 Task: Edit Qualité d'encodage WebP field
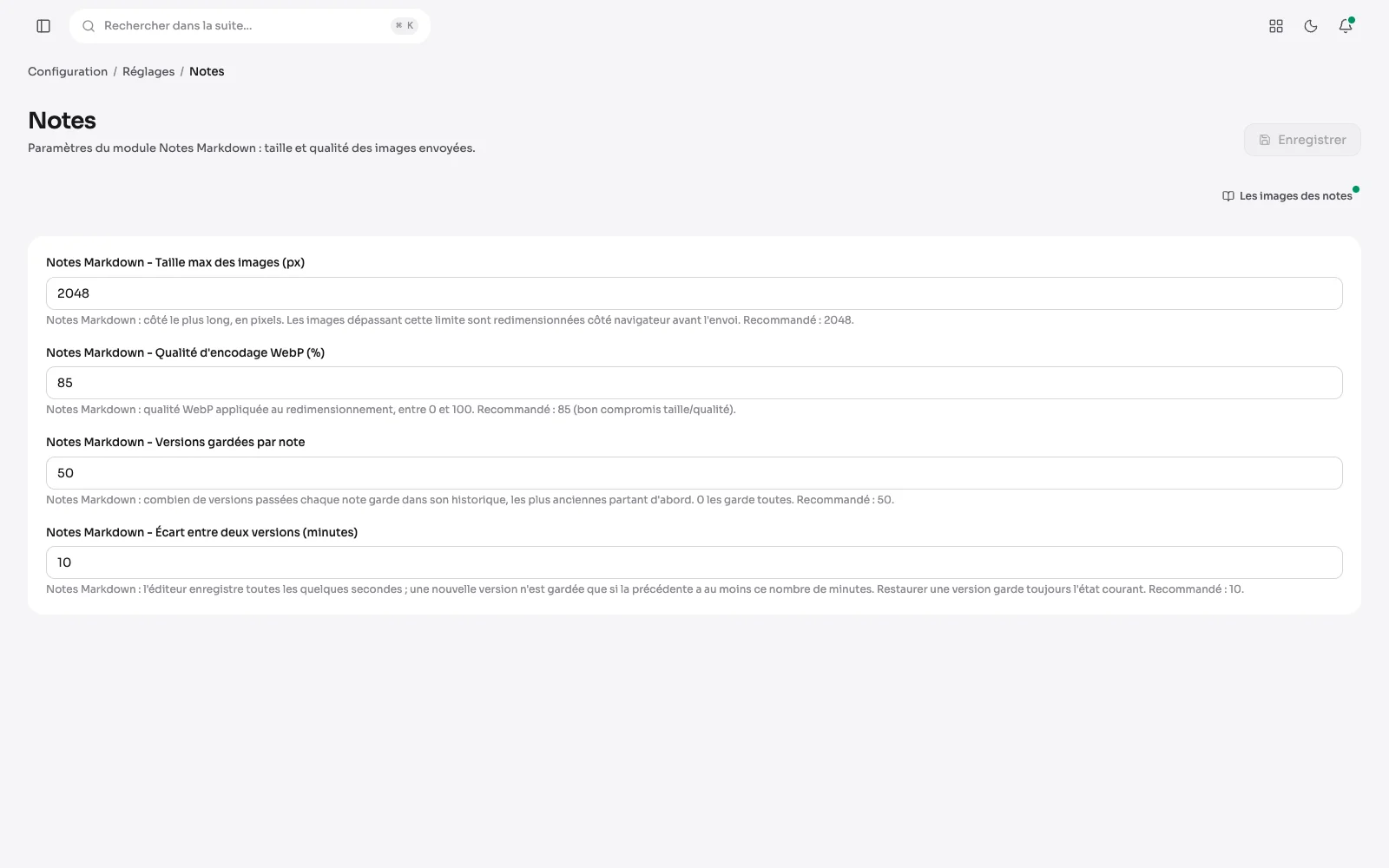[694, 383]
